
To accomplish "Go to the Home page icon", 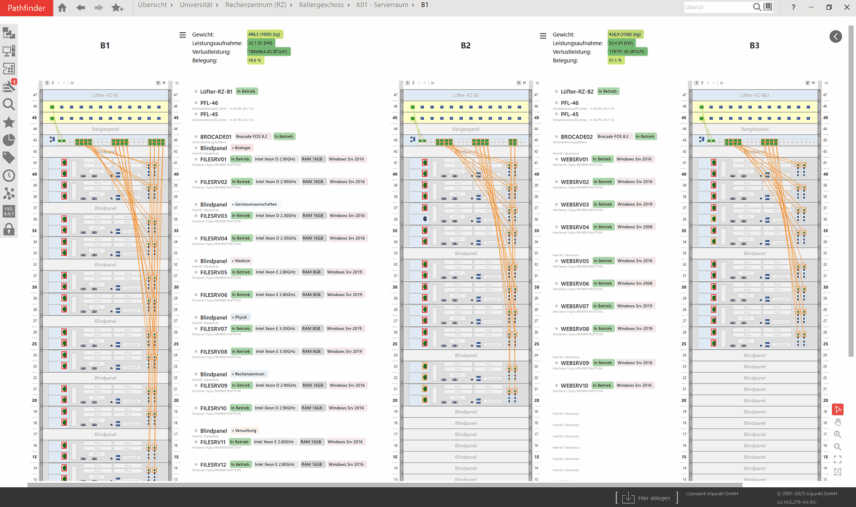I will [x=62, y=7].
